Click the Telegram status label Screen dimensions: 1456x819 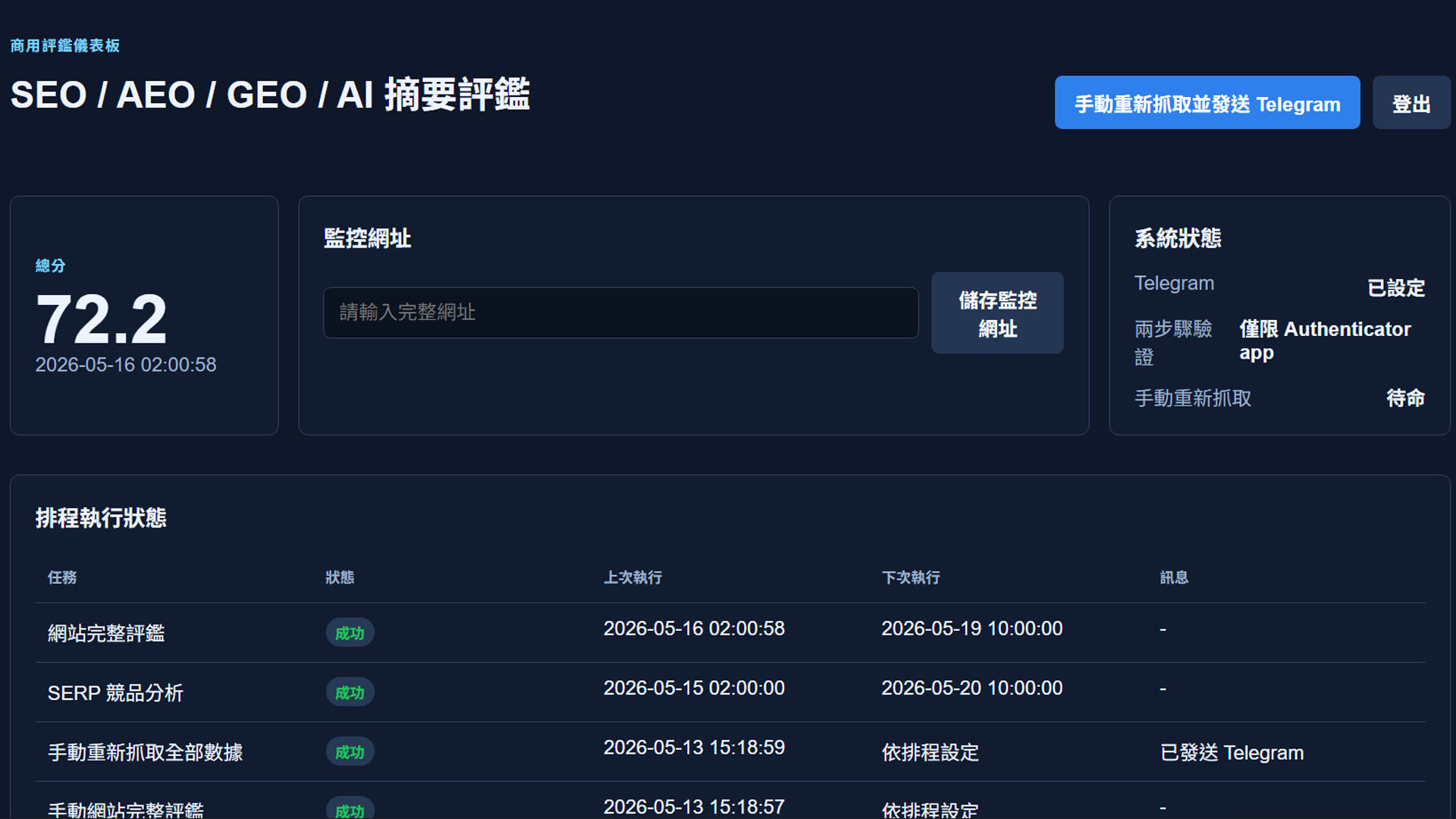click(x=1174, y=283)
